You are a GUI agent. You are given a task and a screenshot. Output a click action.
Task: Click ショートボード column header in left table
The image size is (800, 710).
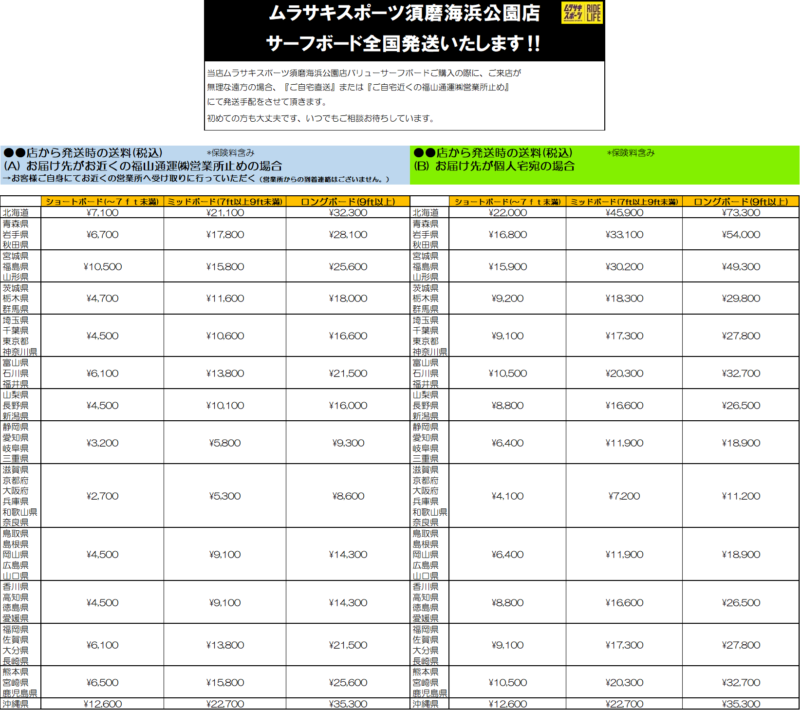click(x=103, y=201)
